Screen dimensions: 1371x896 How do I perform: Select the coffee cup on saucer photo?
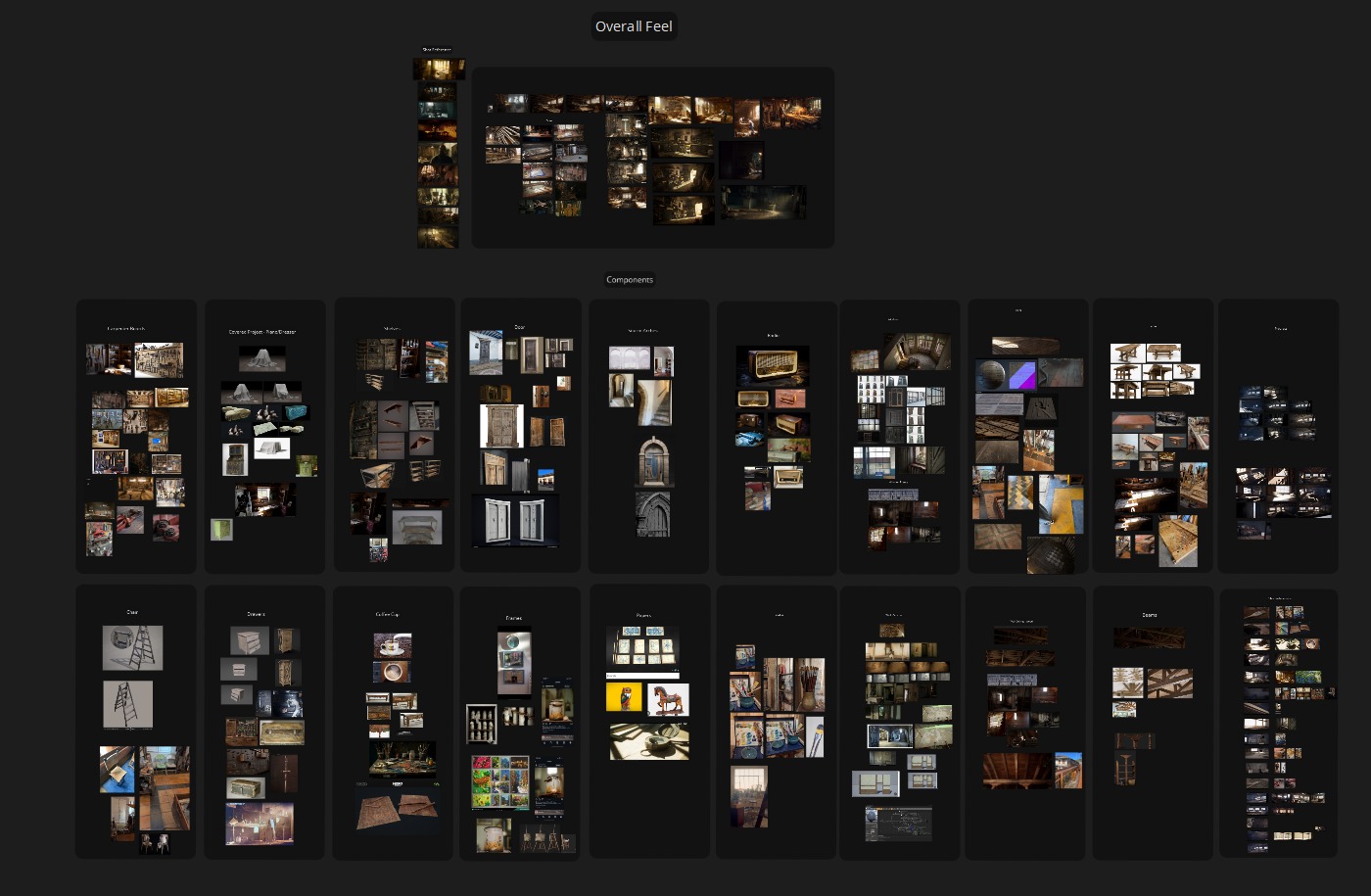393,645
